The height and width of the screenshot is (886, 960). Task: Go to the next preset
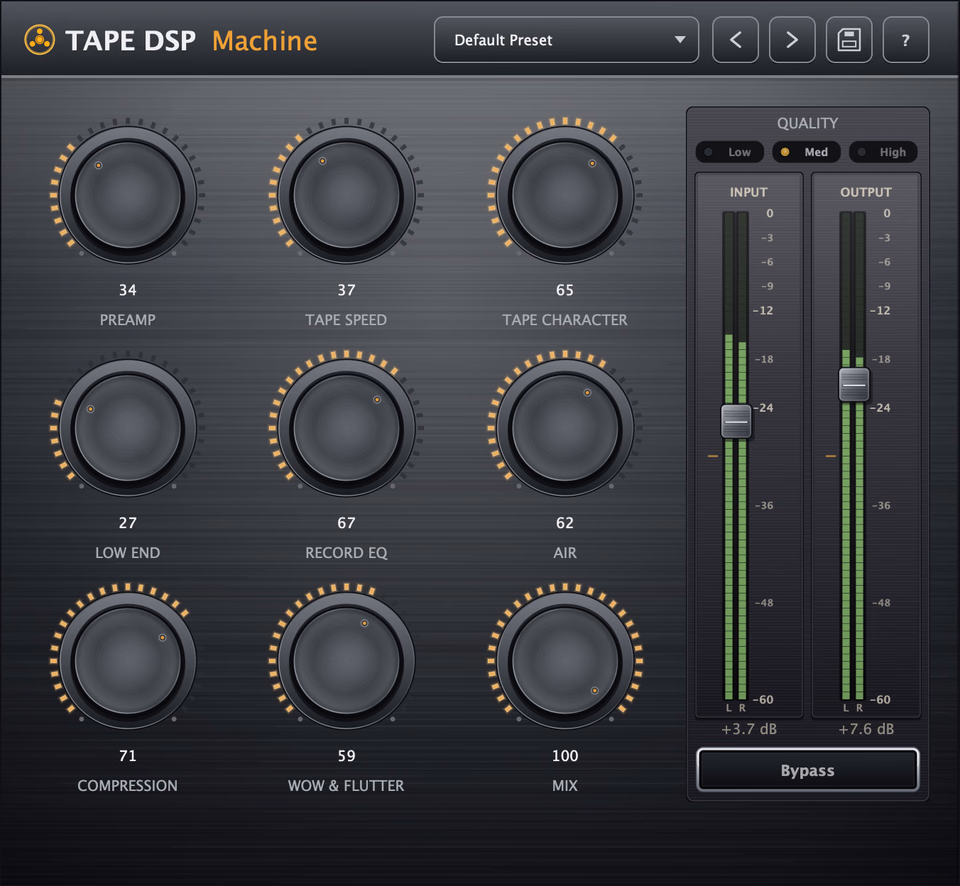pyautogui.click(x=792, y=40)
